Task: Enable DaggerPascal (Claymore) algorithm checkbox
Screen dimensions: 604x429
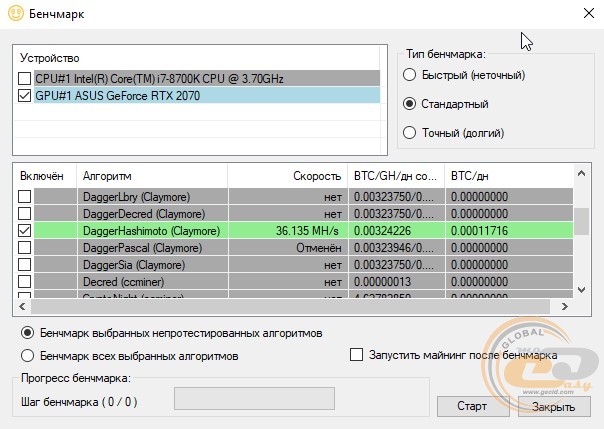Action: (x=24, y=248)
